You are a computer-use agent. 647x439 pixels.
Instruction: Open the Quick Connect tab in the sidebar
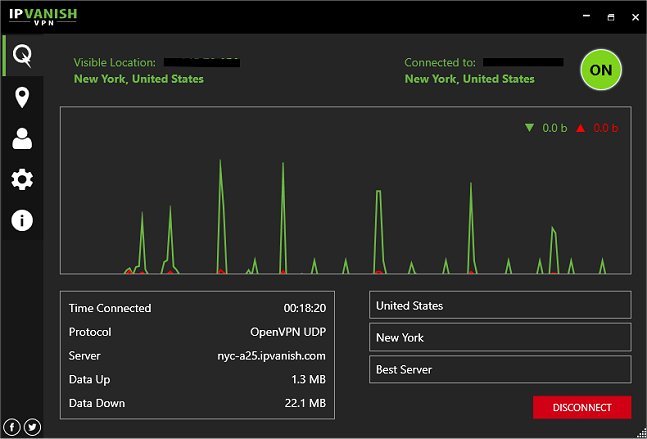pyautogui.click(x=22, y=55)
